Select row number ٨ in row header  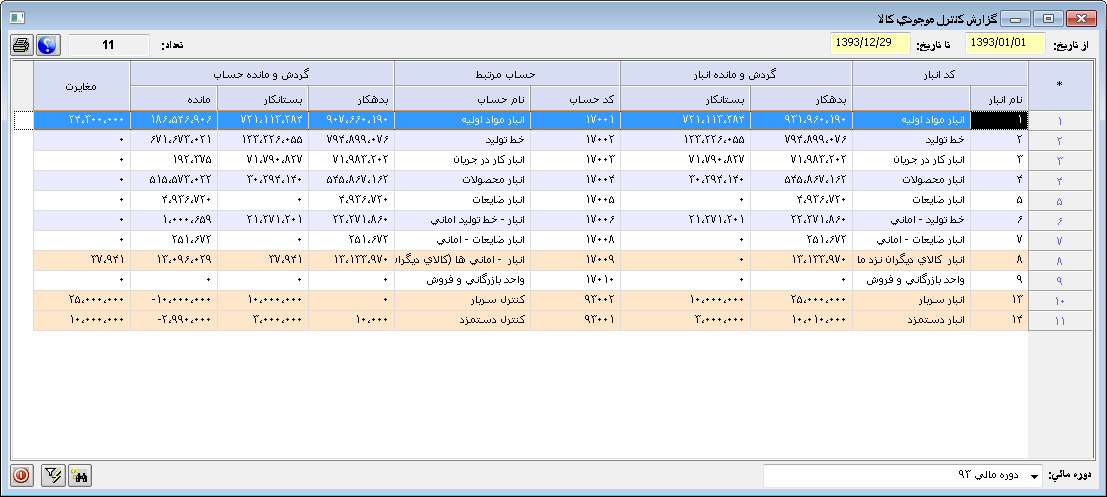(x=1059, y=261)
